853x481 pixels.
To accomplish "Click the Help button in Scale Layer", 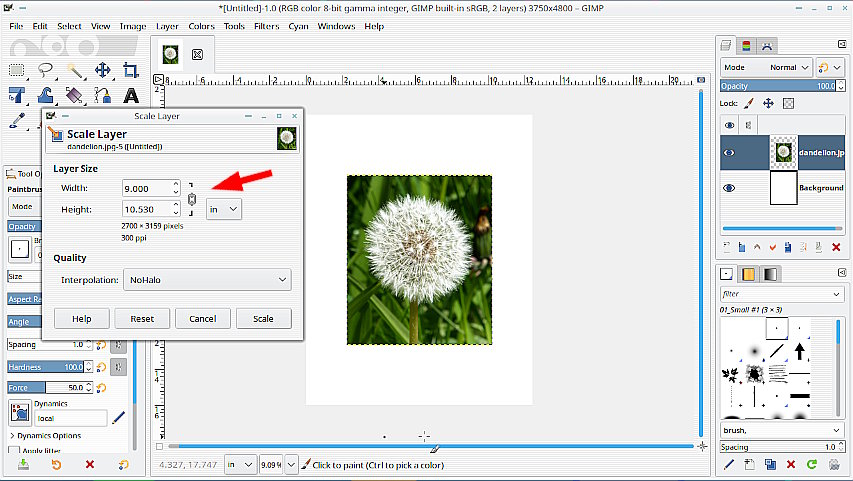I will click(x=82, y=319).
